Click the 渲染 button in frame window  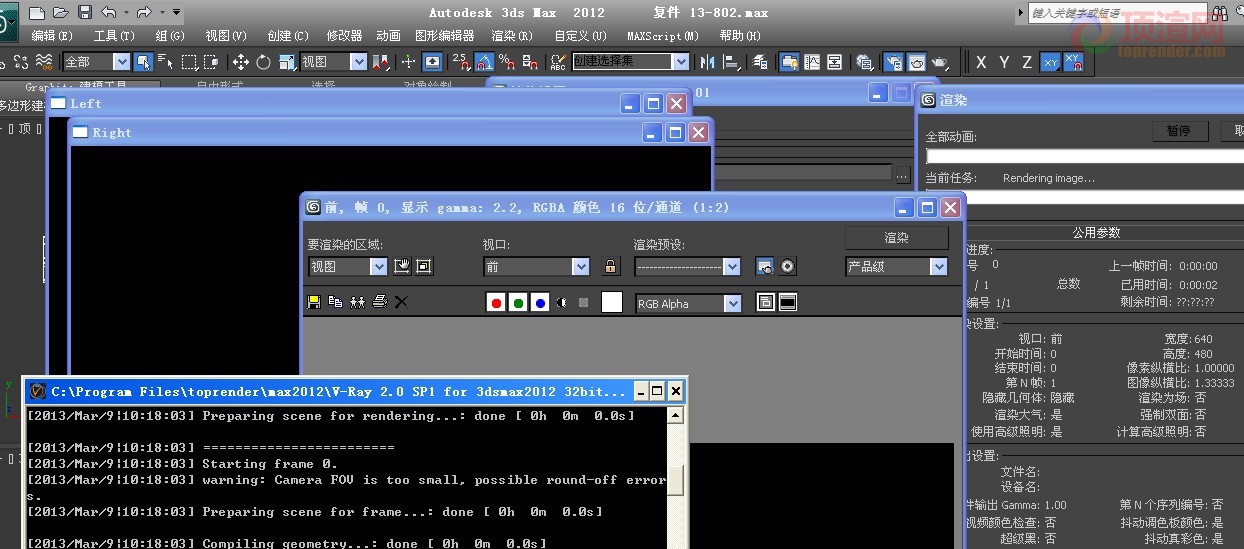(x=897, y=238)
